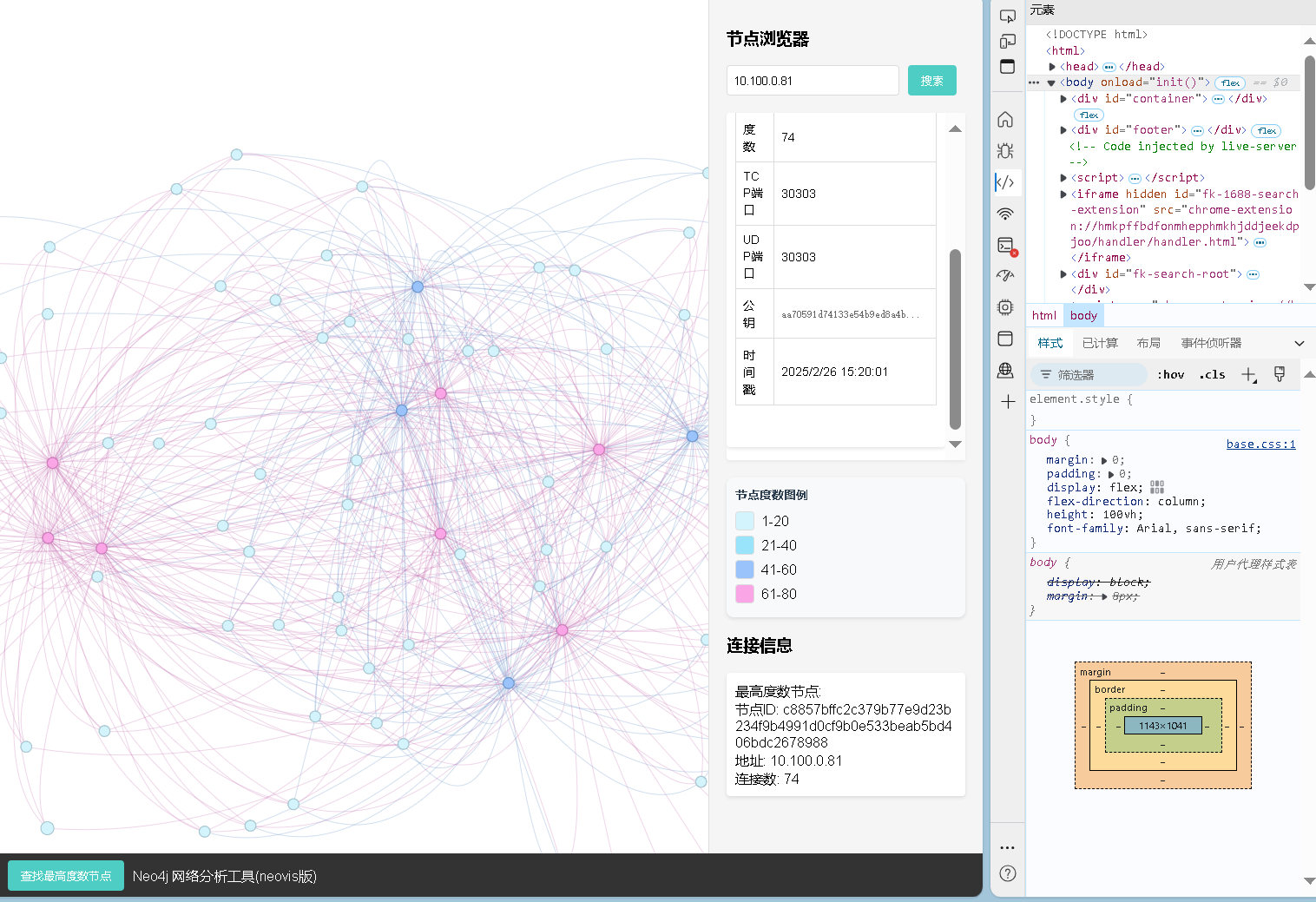Click the node details scroll-down arrow

(955, 444)
